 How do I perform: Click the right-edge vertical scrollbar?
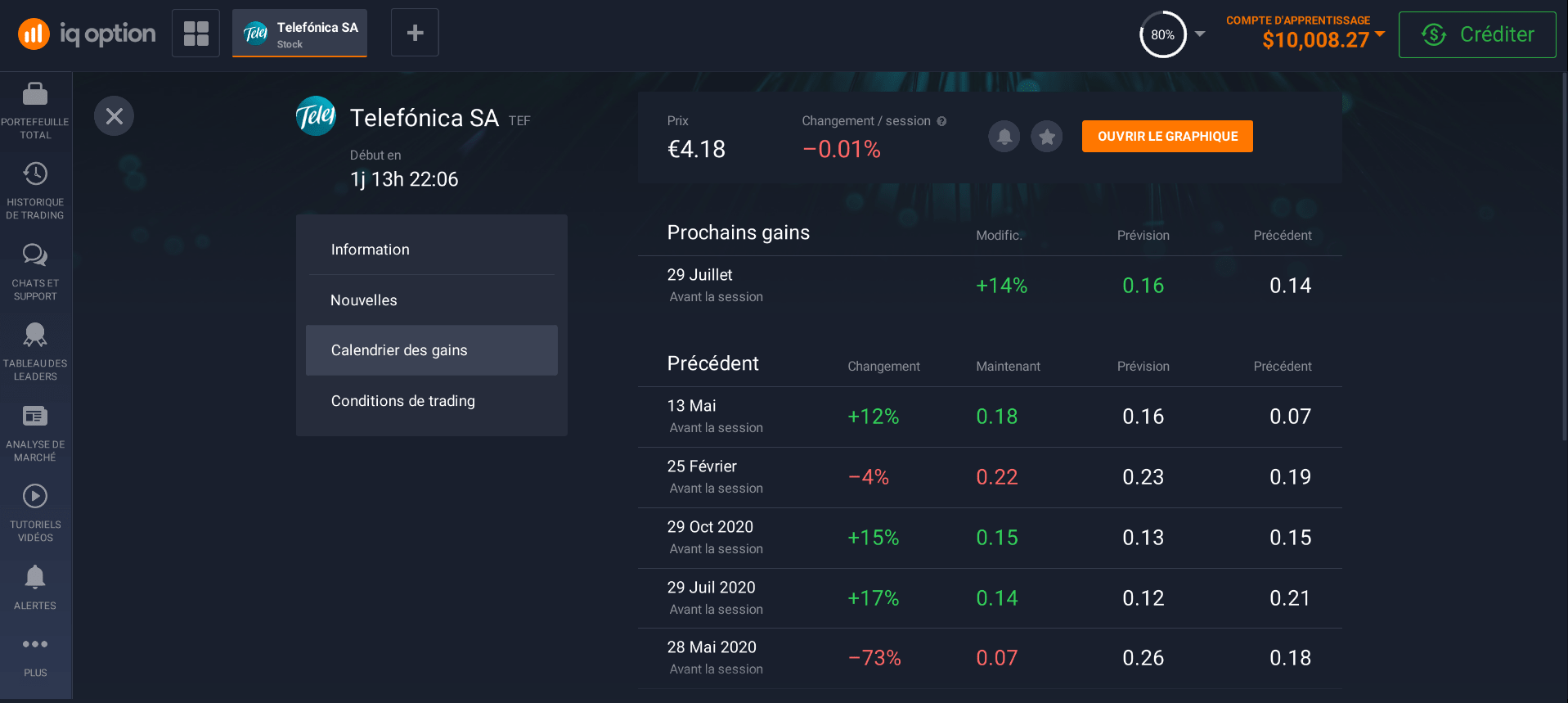tap(1565, 258)
